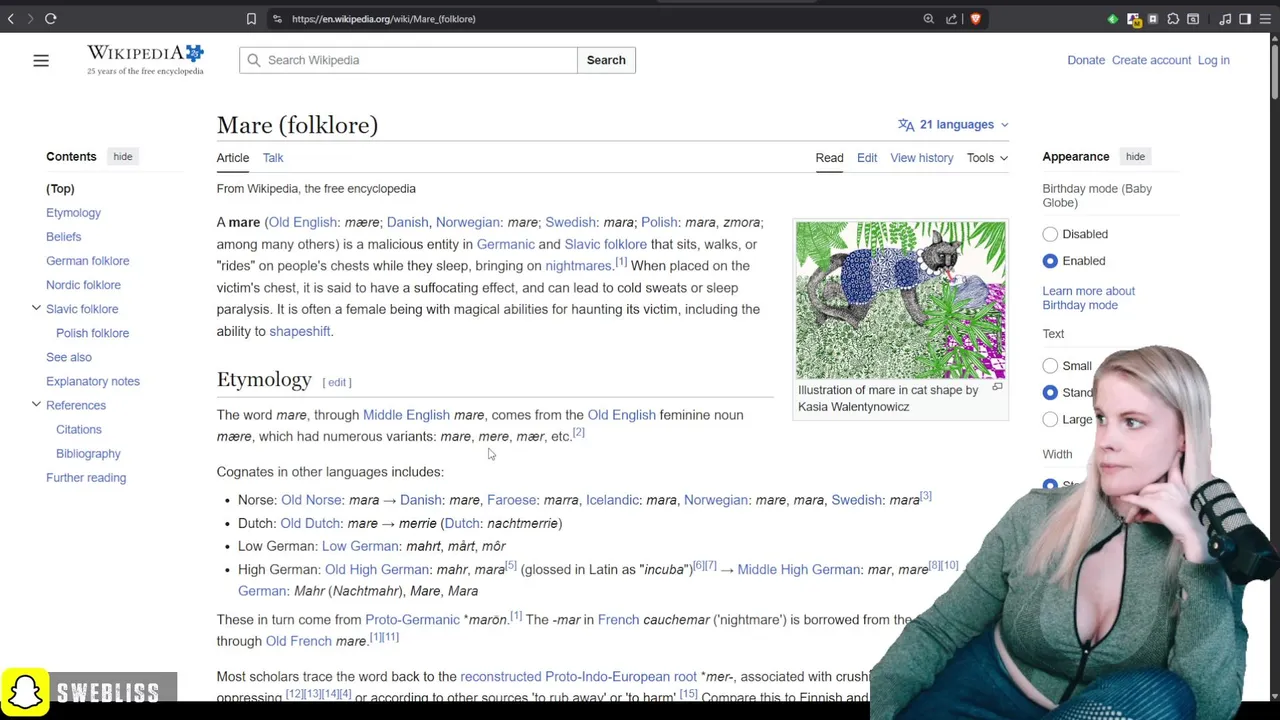Open the View history tab
This screenshot has width=1280, height=720.
(x=922, y=158)
